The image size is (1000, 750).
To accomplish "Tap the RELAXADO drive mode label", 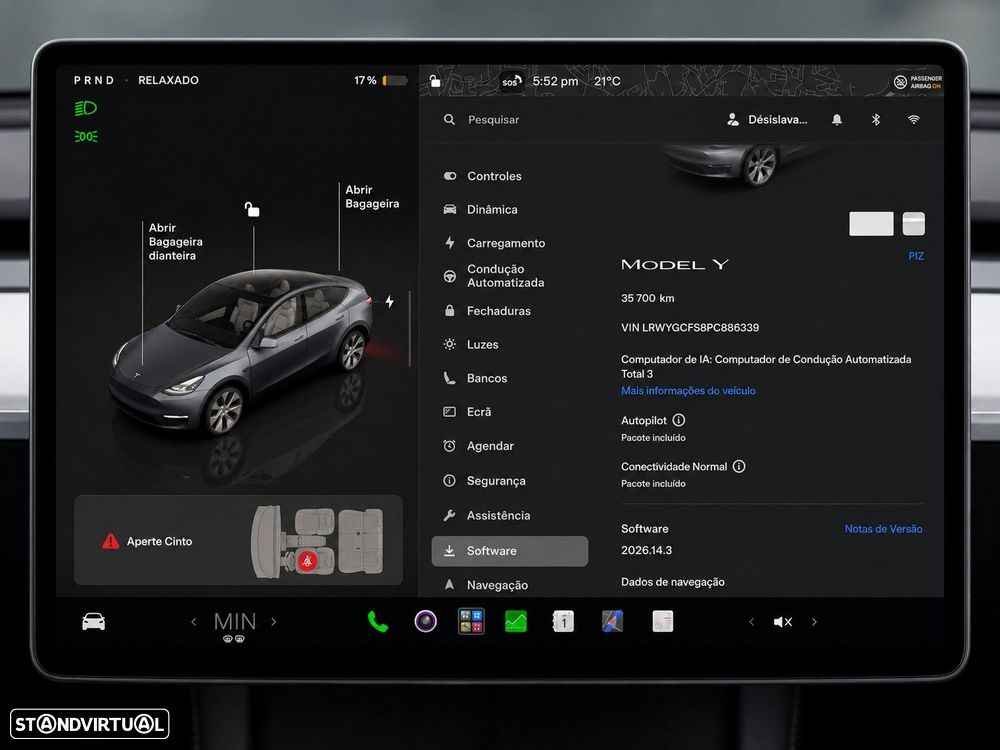I will [168, 80].
